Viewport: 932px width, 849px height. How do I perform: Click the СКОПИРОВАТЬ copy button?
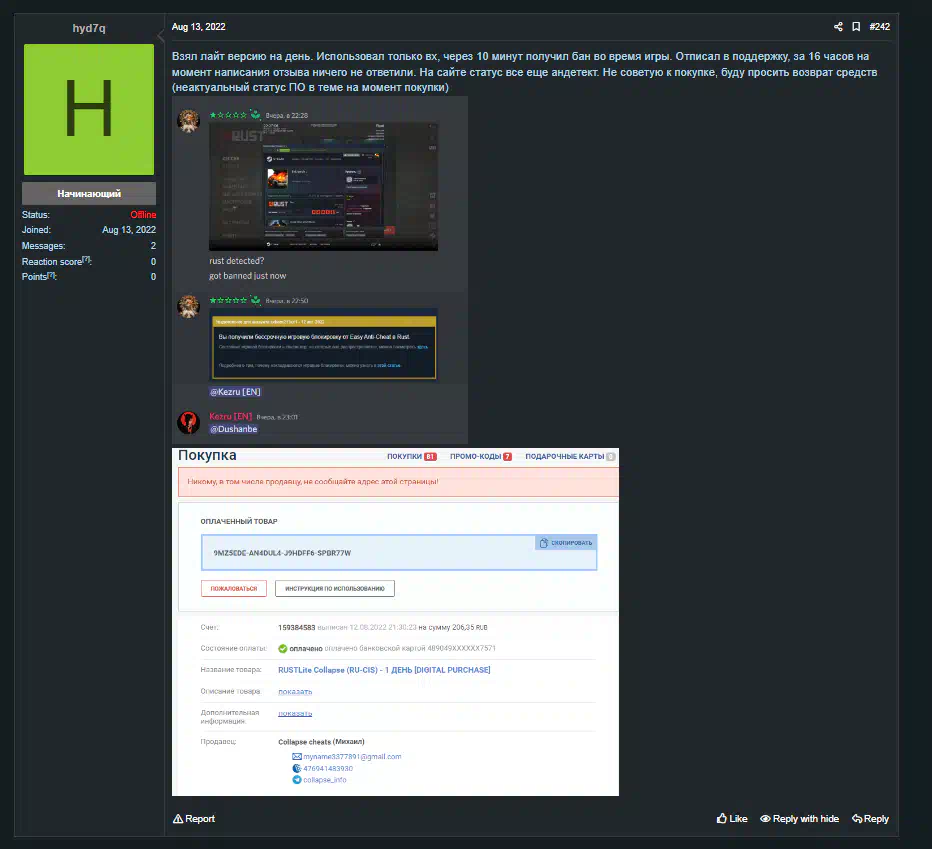(x=566, y=543)
